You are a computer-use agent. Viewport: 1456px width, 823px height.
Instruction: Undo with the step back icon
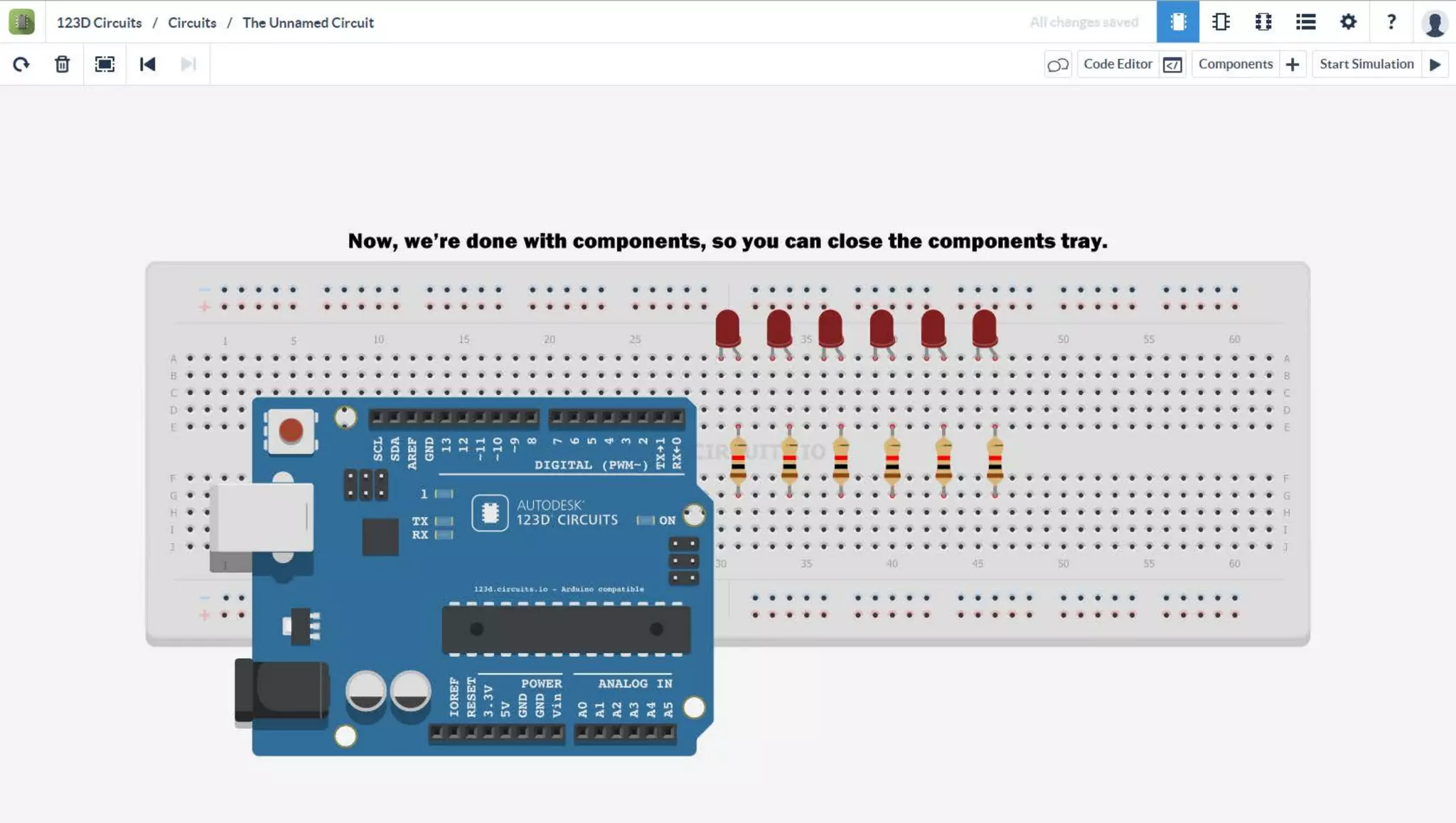(147, 65)
